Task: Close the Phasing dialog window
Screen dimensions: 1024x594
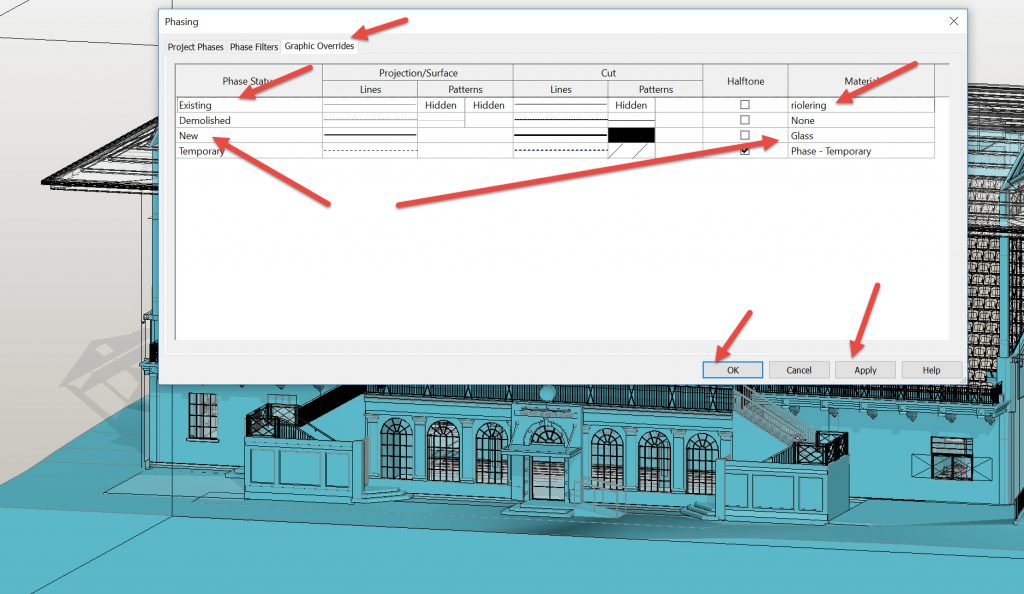Action: [953, 20]
